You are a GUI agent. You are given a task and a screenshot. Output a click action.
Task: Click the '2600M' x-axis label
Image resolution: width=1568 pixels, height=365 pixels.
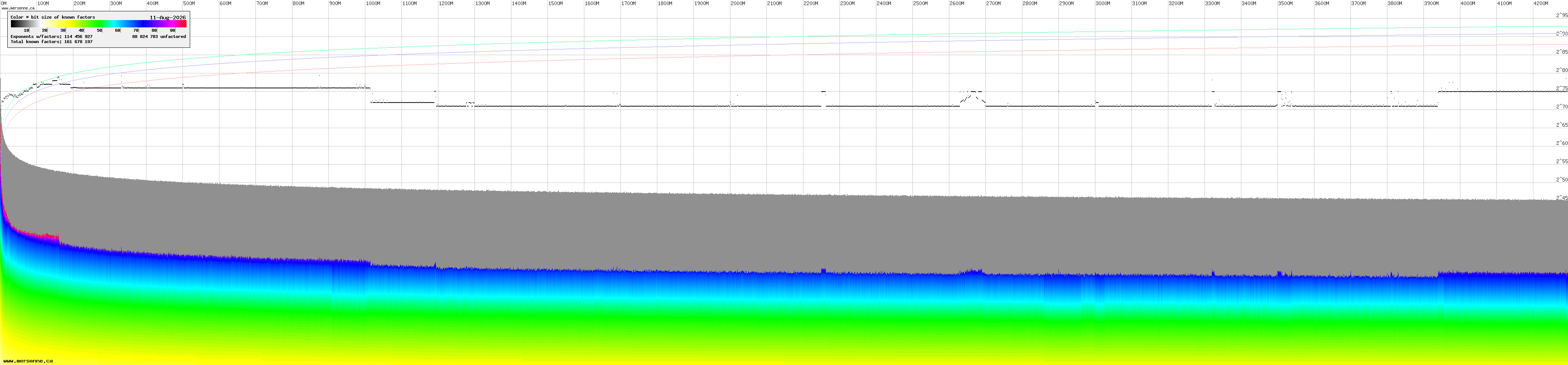pos(957,4)
